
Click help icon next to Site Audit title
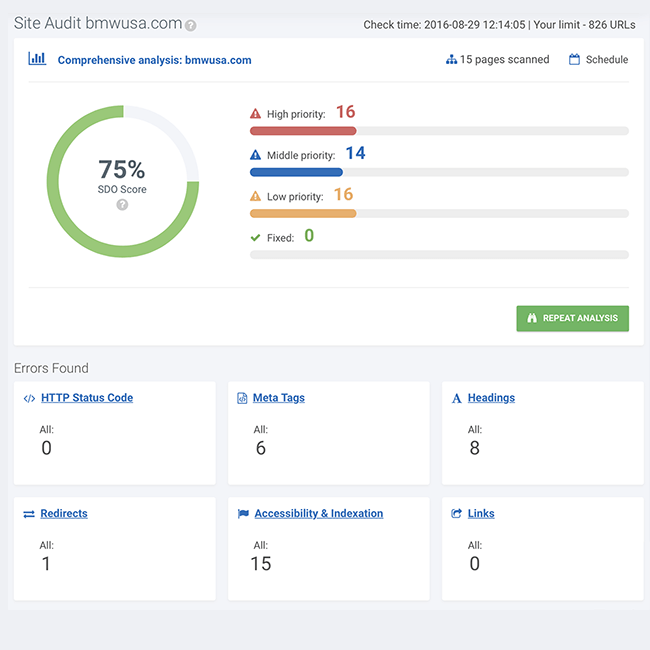click(191, 26)
